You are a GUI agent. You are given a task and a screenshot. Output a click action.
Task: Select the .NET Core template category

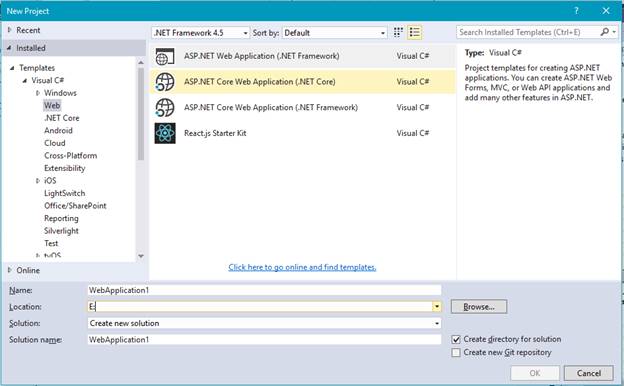(x=62, y=118)
